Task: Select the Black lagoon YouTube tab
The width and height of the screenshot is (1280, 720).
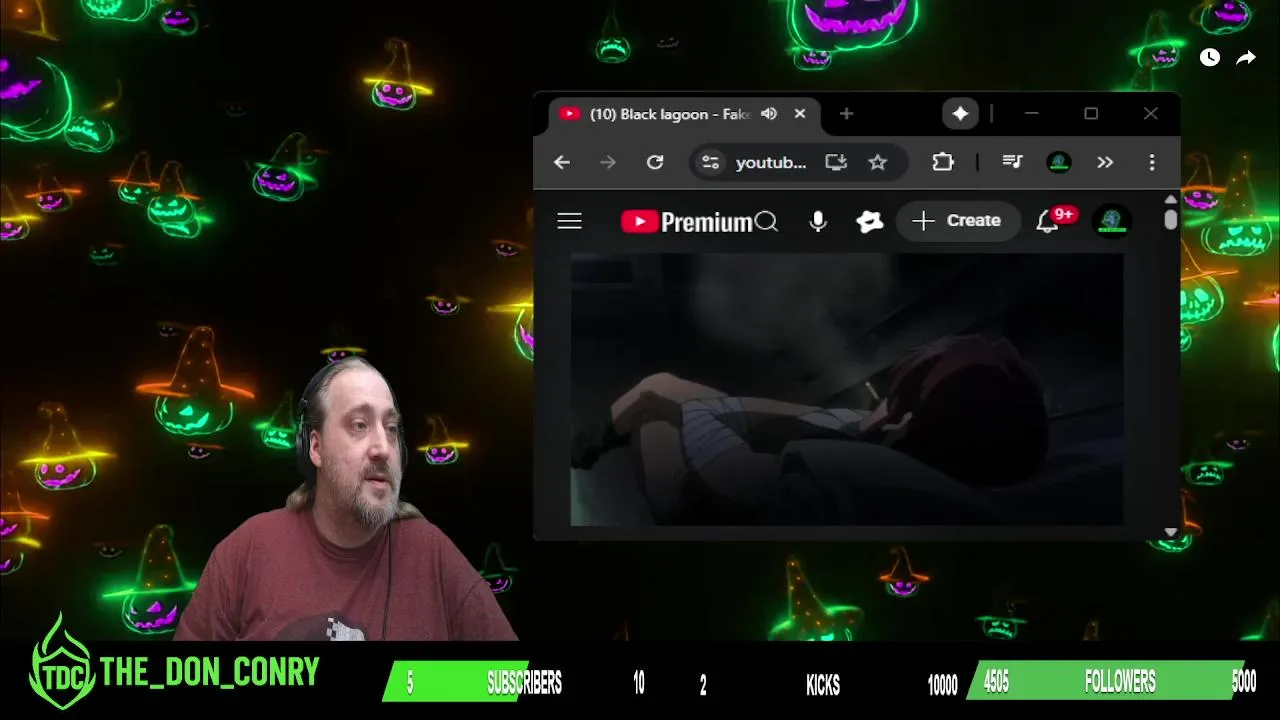Action: pos(685,114)
